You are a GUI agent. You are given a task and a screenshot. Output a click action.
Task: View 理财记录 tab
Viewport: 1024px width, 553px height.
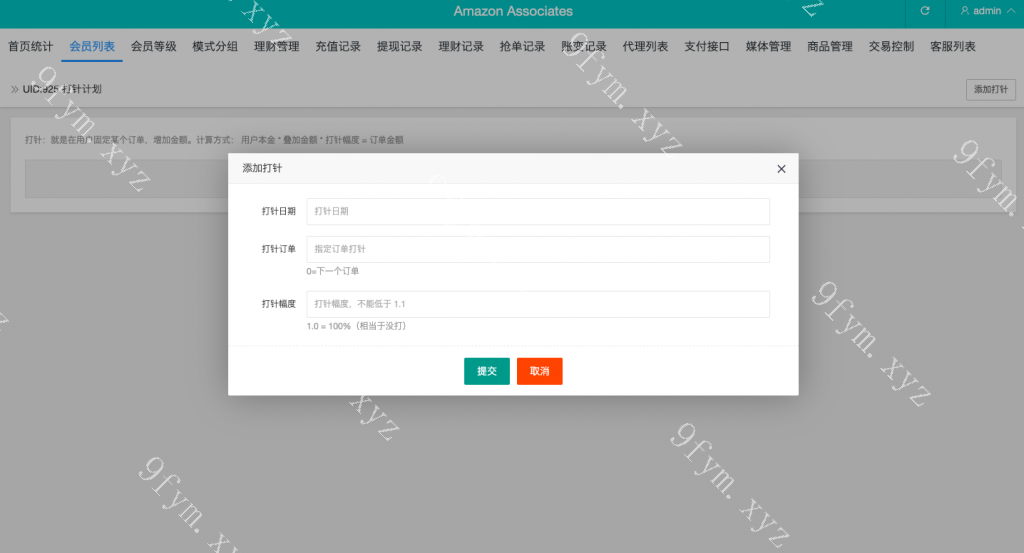[460, 46]
